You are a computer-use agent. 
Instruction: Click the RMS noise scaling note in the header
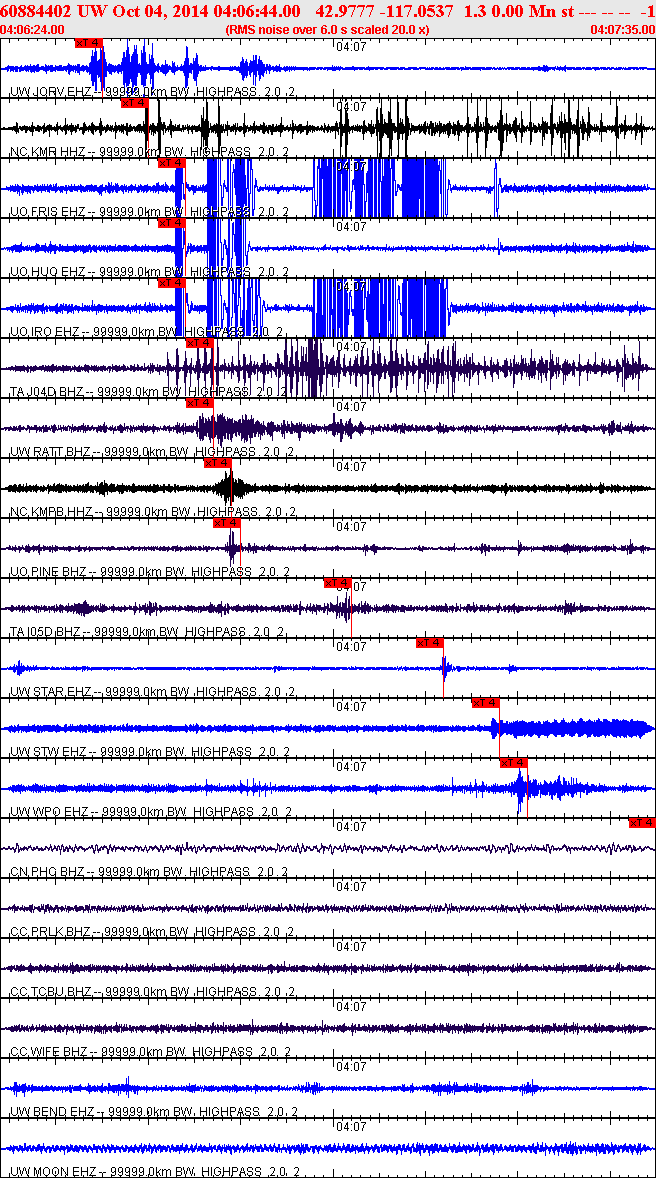click(328, 29)
